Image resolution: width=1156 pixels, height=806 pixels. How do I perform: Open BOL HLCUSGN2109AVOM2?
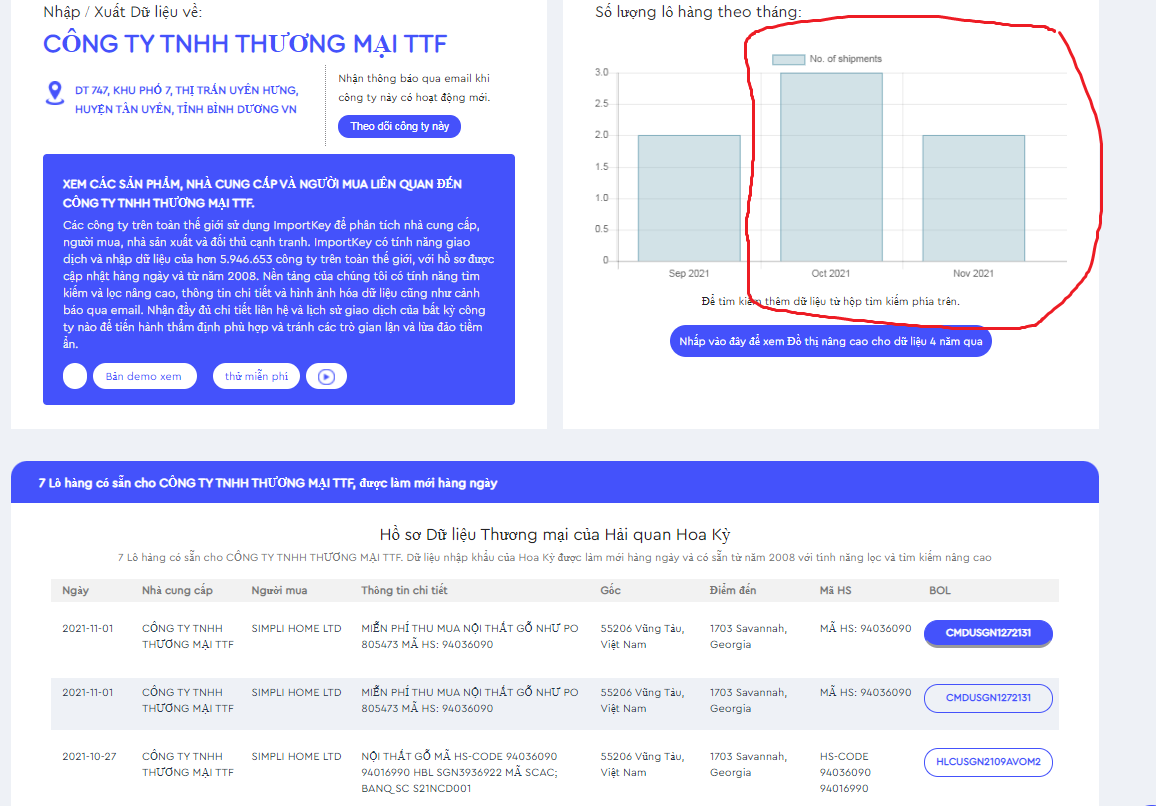tap(988, 762)
